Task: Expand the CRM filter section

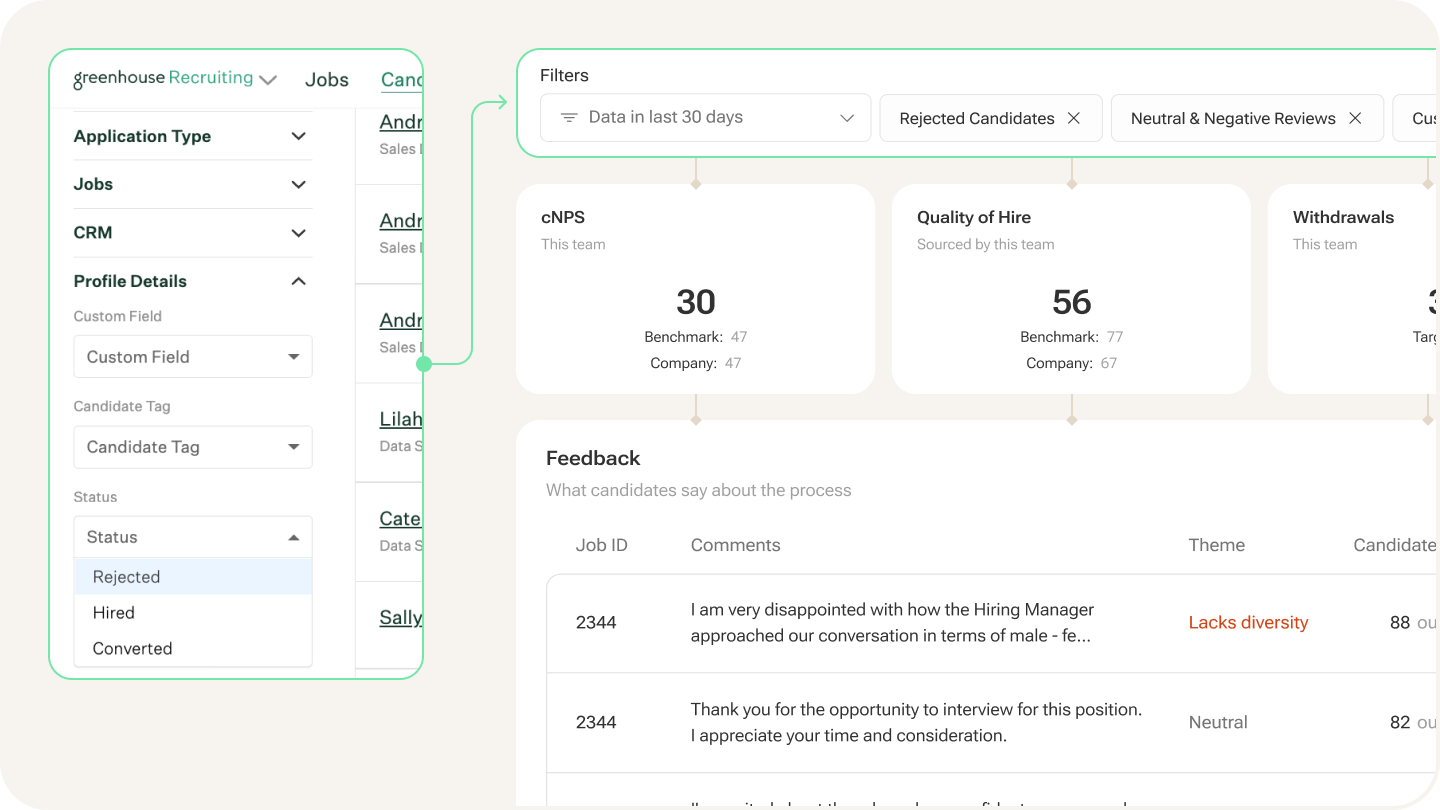Action: click(298, 233)
